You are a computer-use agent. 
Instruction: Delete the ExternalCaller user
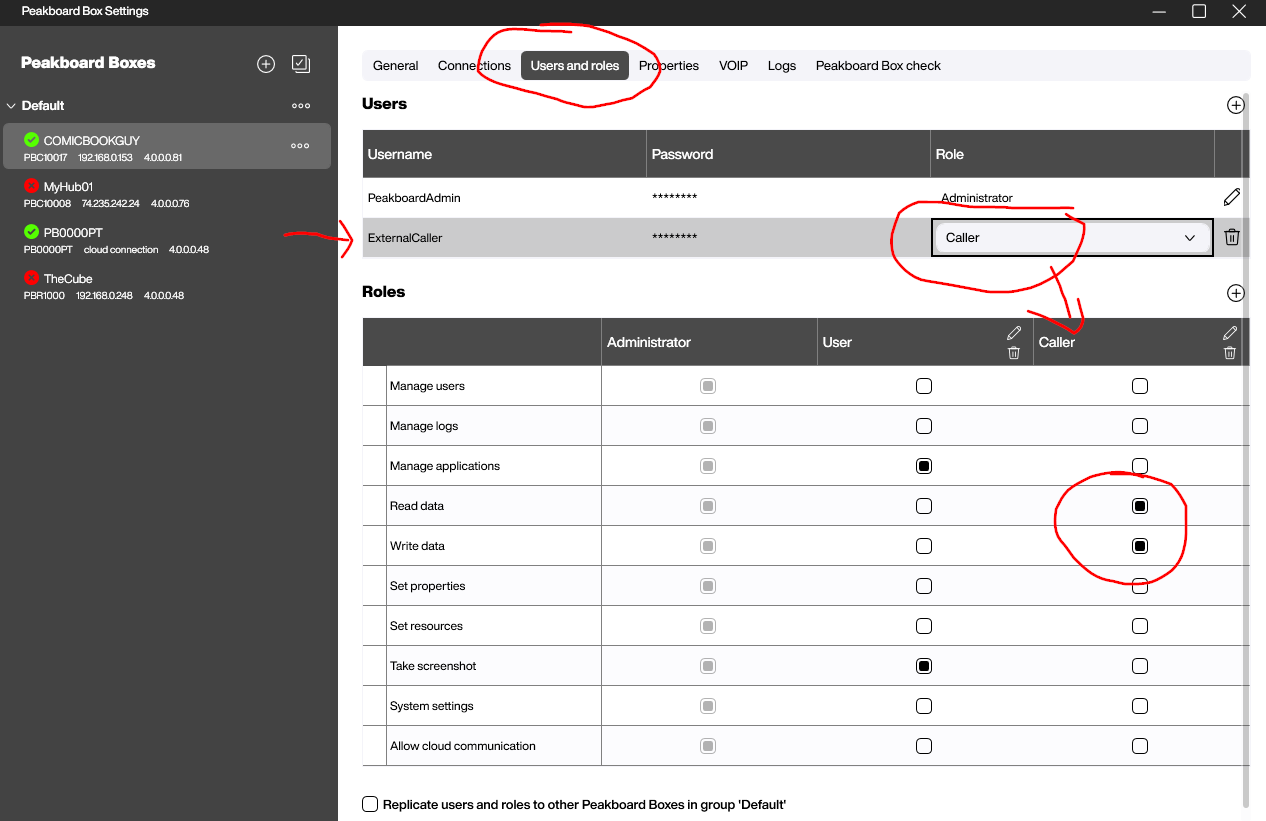tap(1231, 237)
